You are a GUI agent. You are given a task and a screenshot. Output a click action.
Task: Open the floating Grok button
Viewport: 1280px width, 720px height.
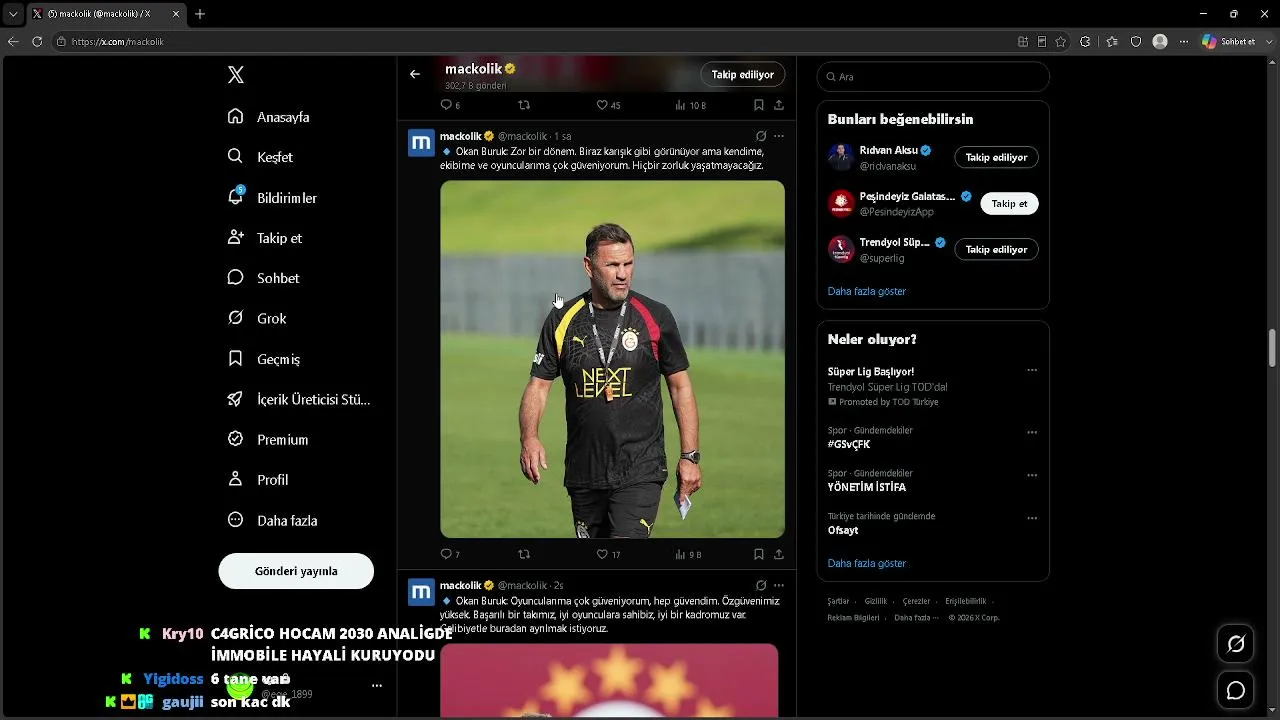tap(1236, 645)
